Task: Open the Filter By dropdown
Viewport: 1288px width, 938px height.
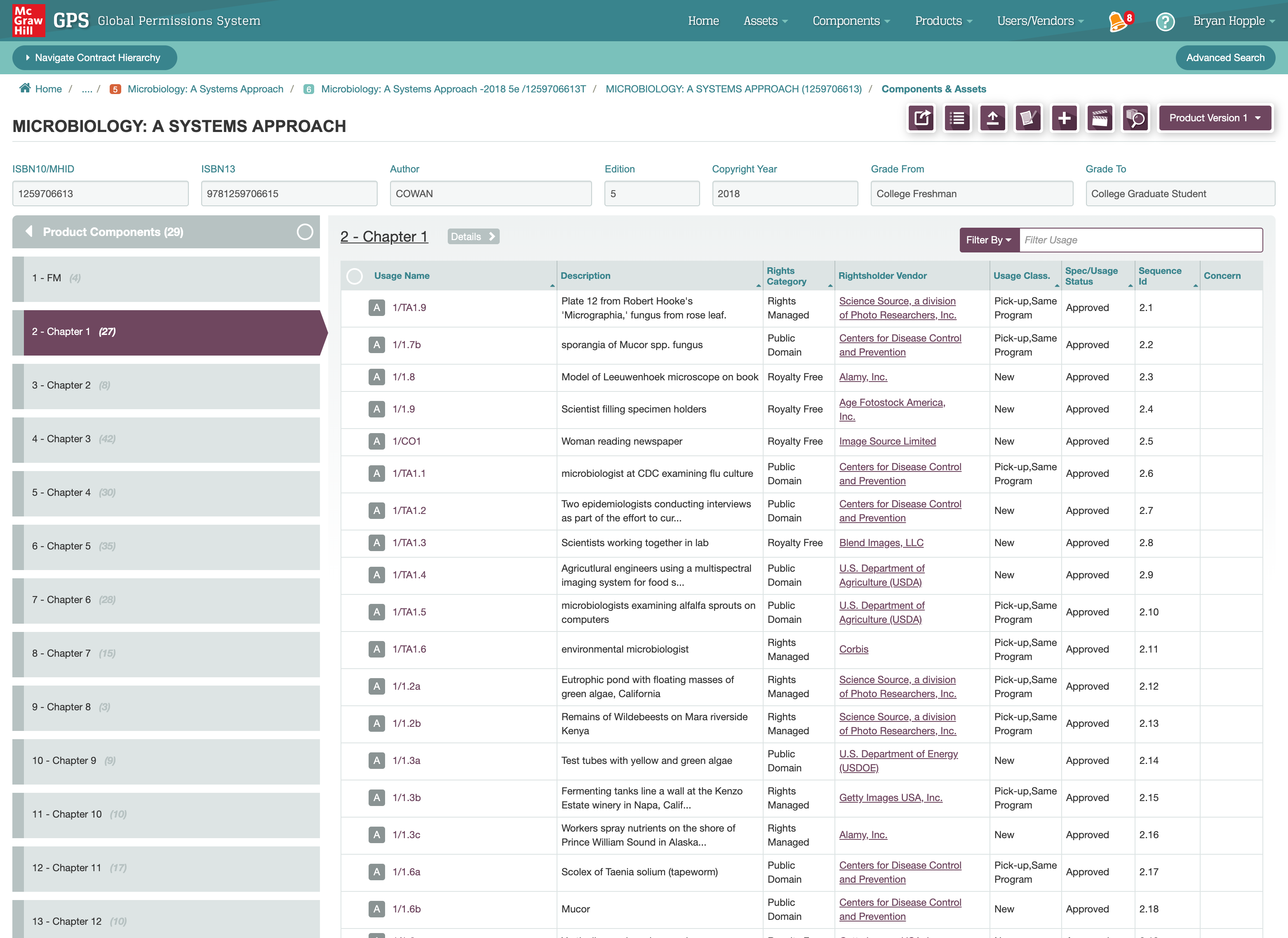Action: (989, 240)
